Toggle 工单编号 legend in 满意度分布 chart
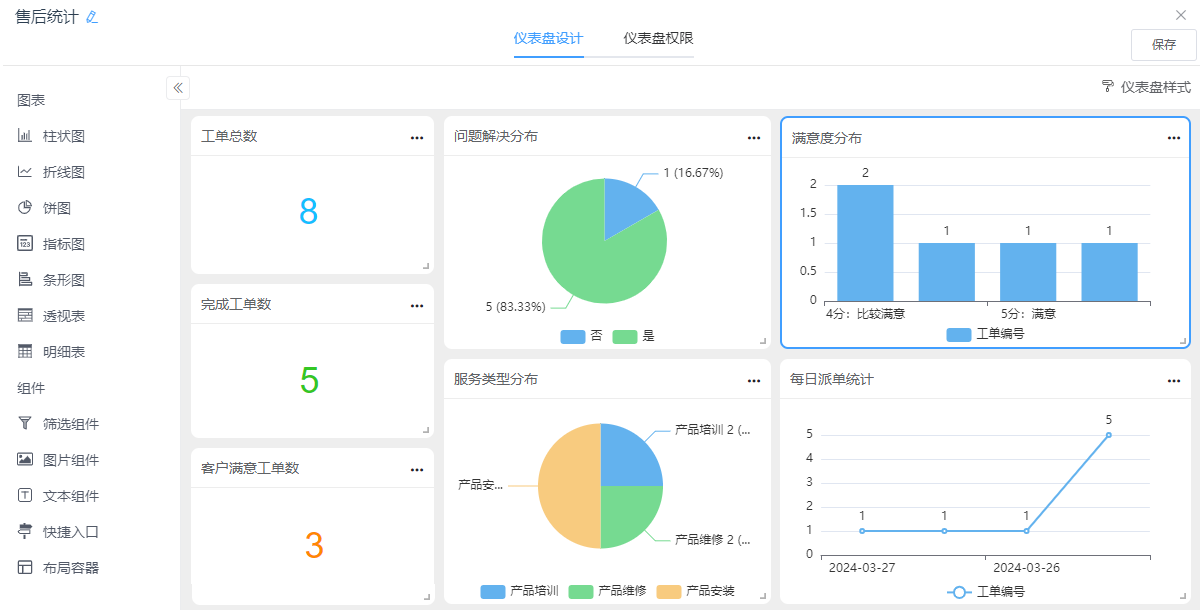 click(985, 335)
